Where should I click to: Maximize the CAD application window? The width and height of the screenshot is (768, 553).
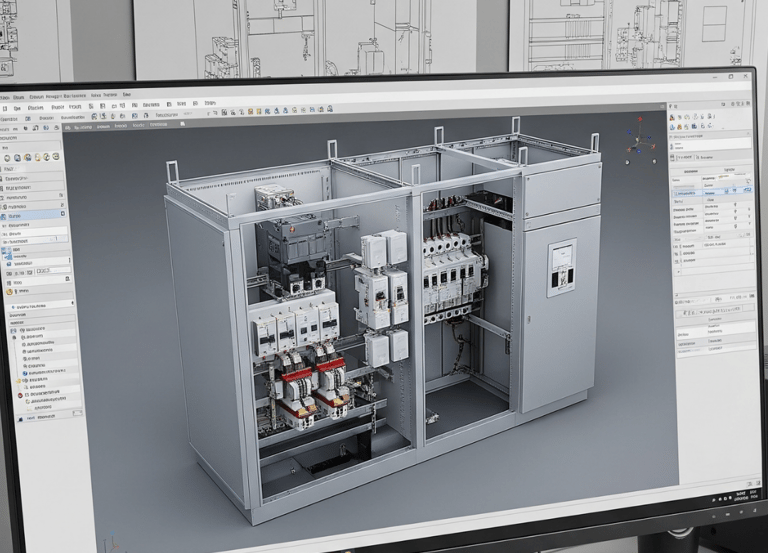point(731,76)
